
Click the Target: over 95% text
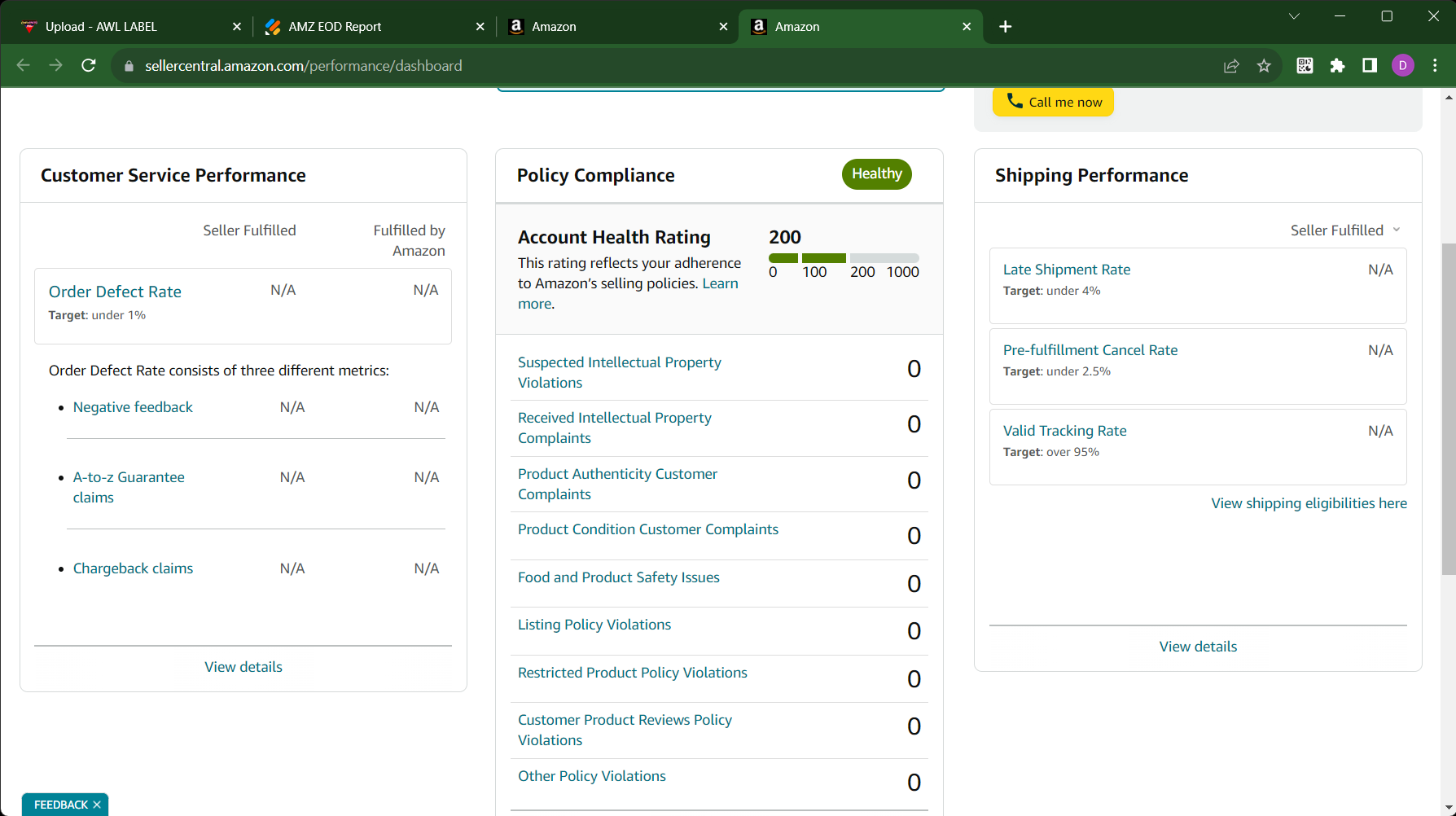click(x=1051, y=452)
